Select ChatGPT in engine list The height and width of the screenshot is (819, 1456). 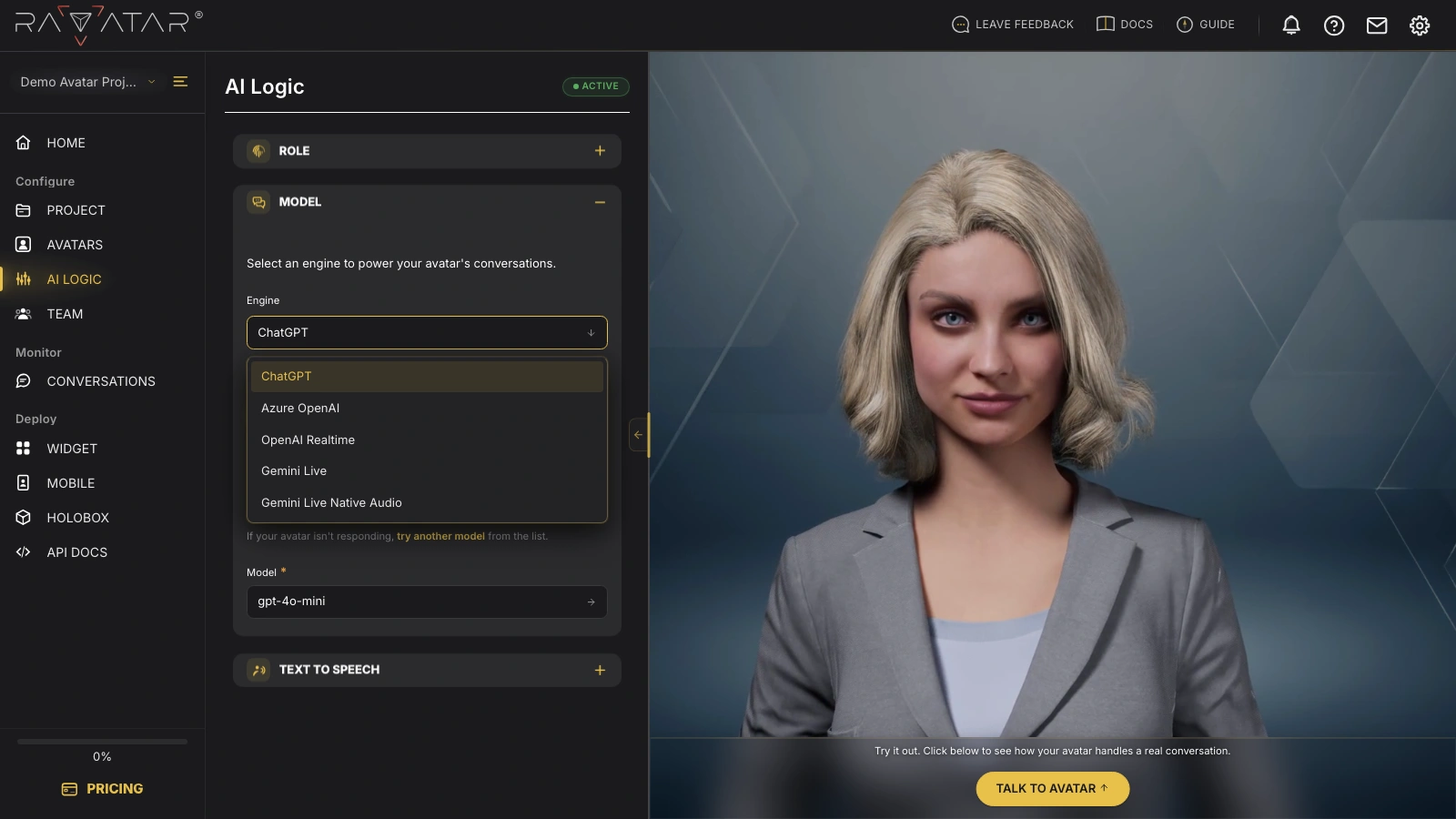427,377
